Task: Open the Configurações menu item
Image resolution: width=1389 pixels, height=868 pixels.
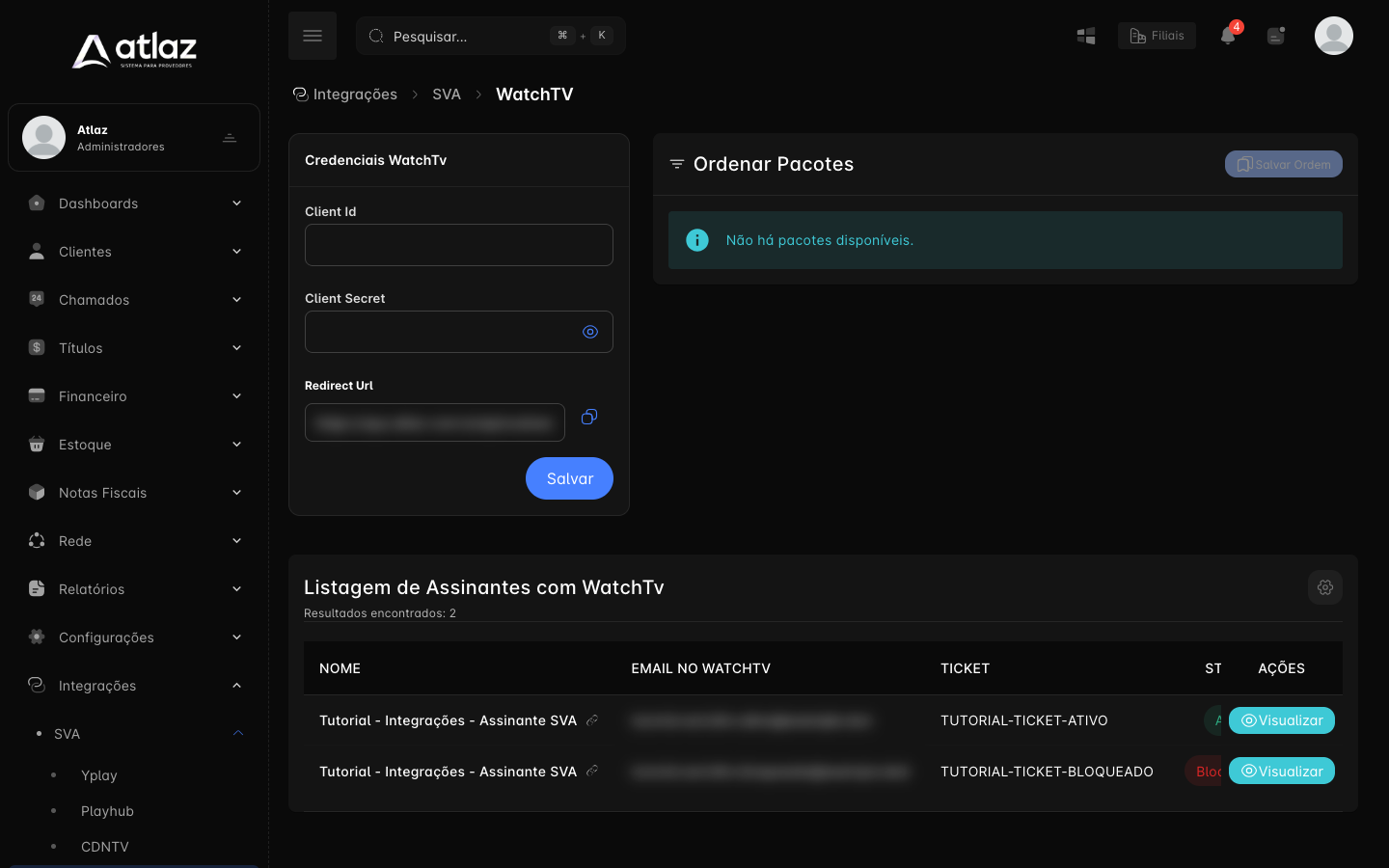Action: pyautogui.click(x=134, y=637)
